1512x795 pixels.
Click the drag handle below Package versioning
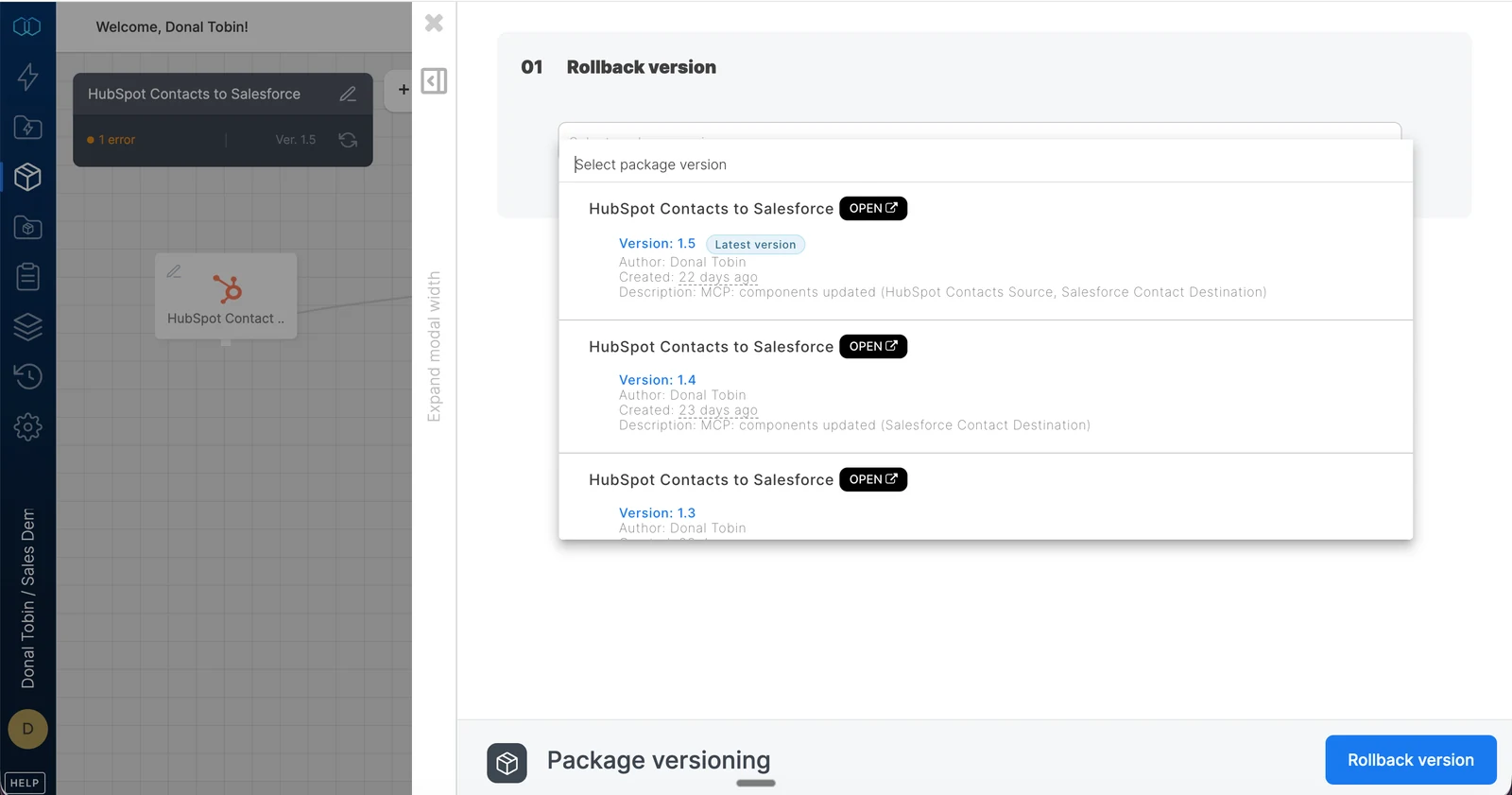click(x=756, y=783)
